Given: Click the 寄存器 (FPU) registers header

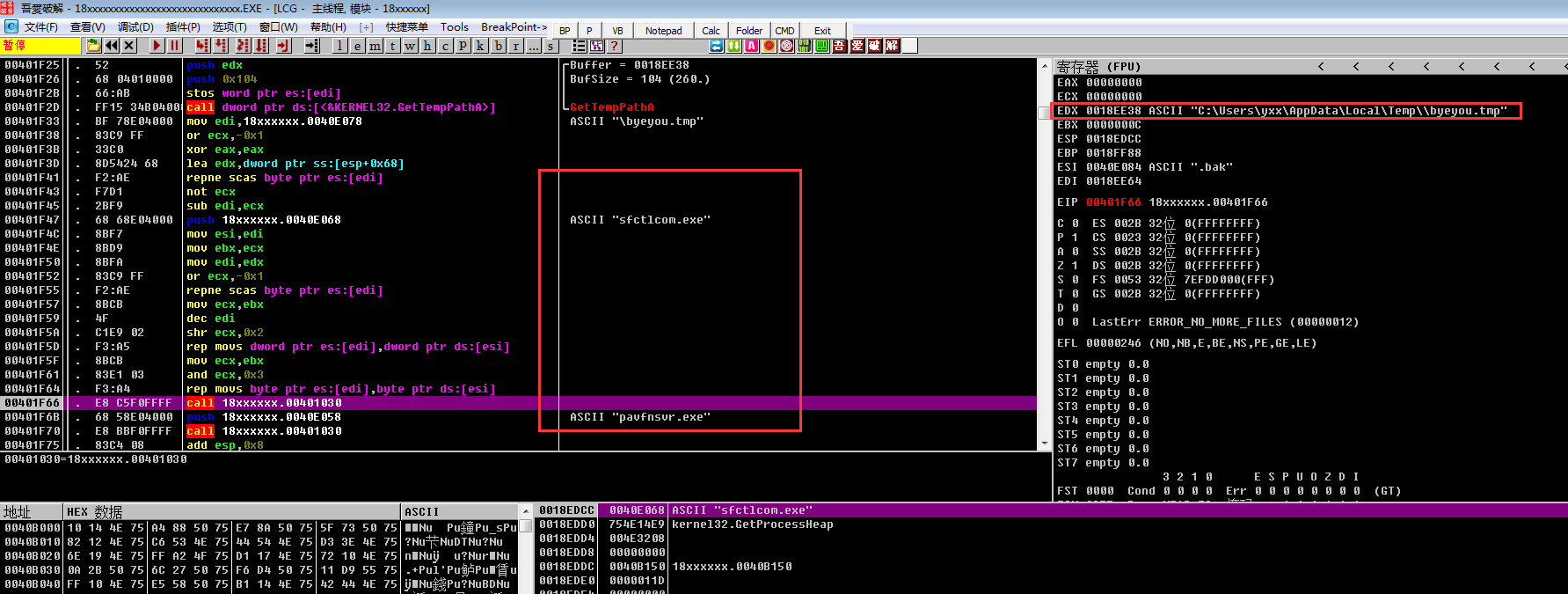Looking at the screenshot, I should 1098,67.
